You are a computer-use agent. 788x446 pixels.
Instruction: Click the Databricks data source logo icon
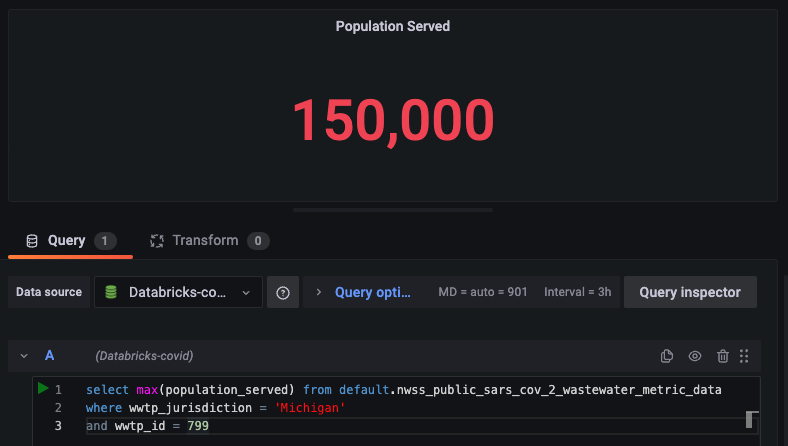pyautogui.click(x=111, y=292)
